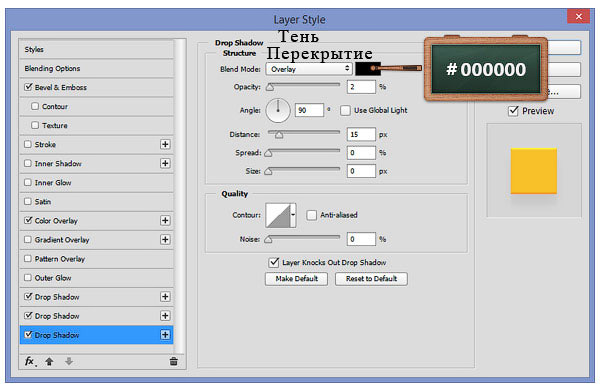The image size is (600, 390).
Task: Add another Color Overlay with plus icon
Action: (x=165, y=220)
